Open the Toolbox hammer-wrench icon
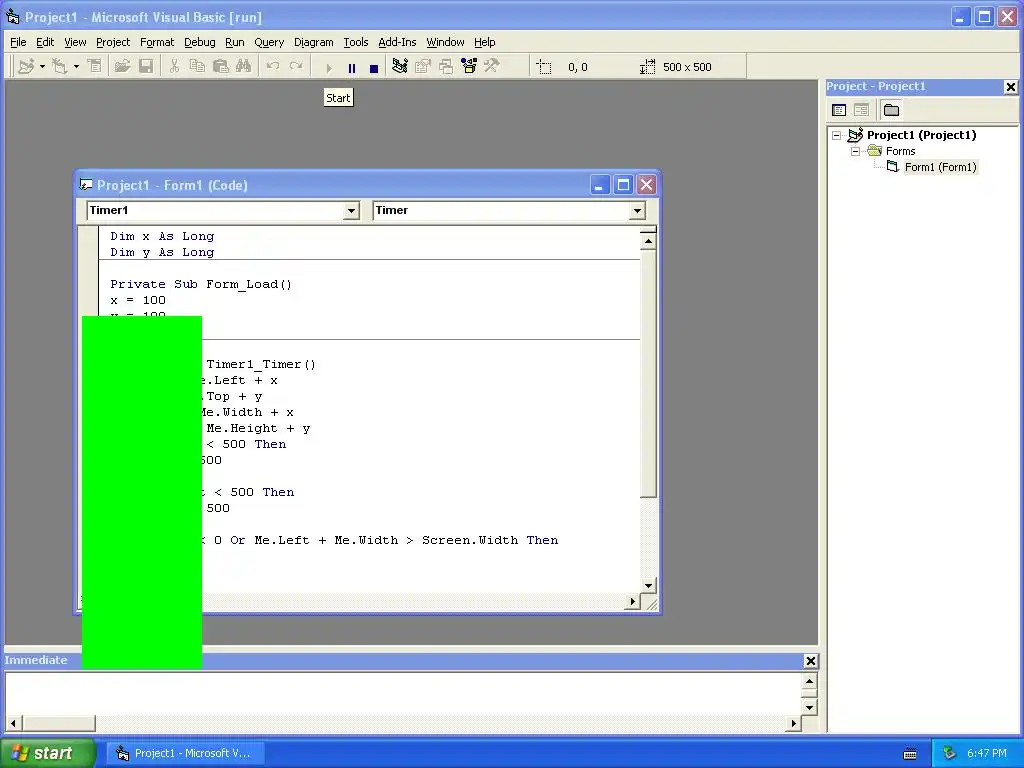 [x=492, y=67]
